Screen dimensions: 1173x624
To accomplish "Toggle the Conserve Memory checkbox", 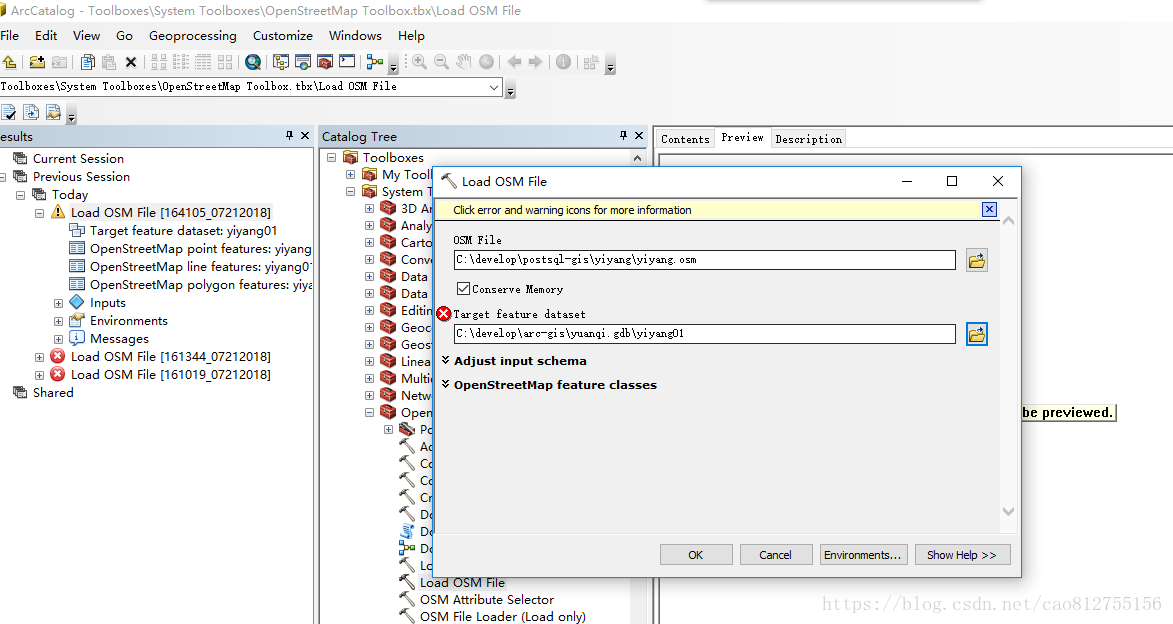I will coord(463,289).
